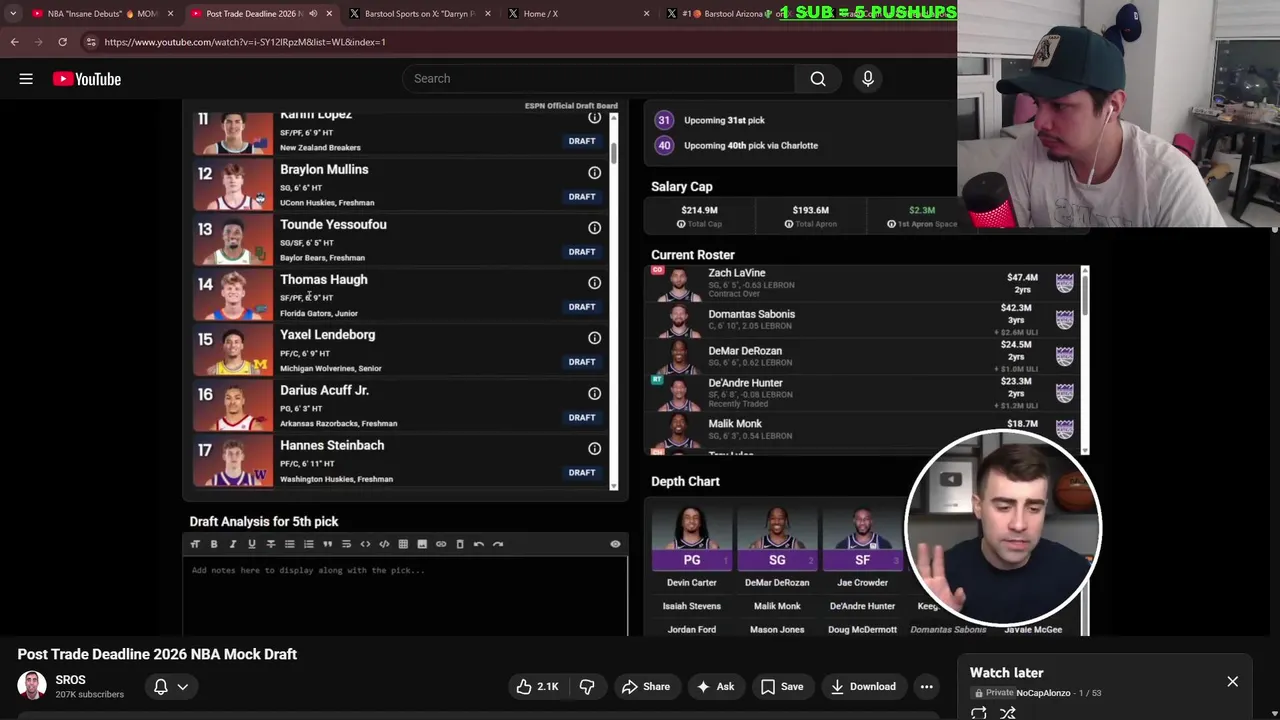Screen dimensions: 1280x720
Task: Toggle playlist loop in Watch later panel
Action: coord(979,713)
